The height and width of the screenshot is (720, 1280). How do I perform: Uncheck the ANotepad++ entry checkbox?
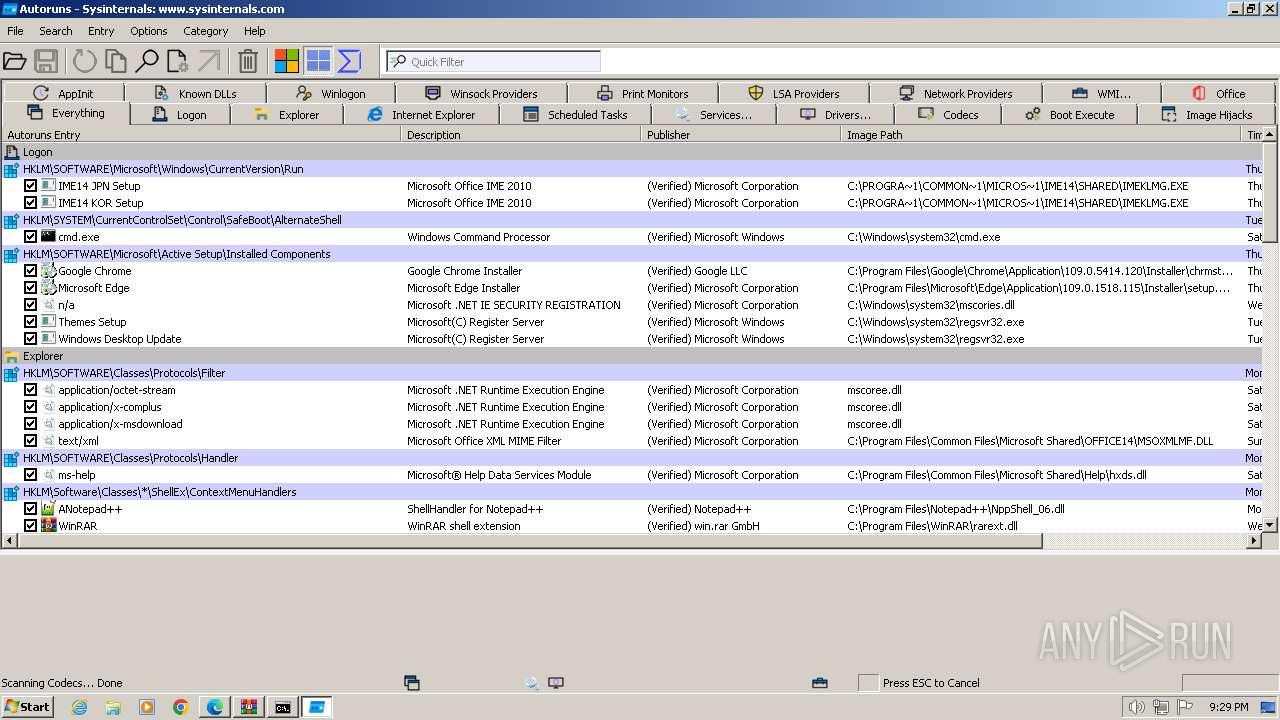tap(30, 509)
